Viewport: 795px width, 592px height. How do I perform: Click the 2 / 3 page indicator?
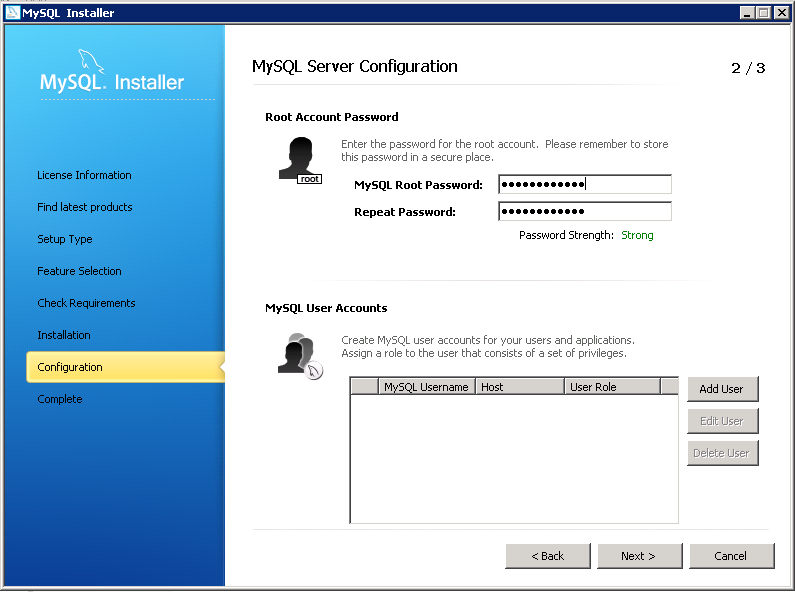pyautogui.click(x=748, y=68)
